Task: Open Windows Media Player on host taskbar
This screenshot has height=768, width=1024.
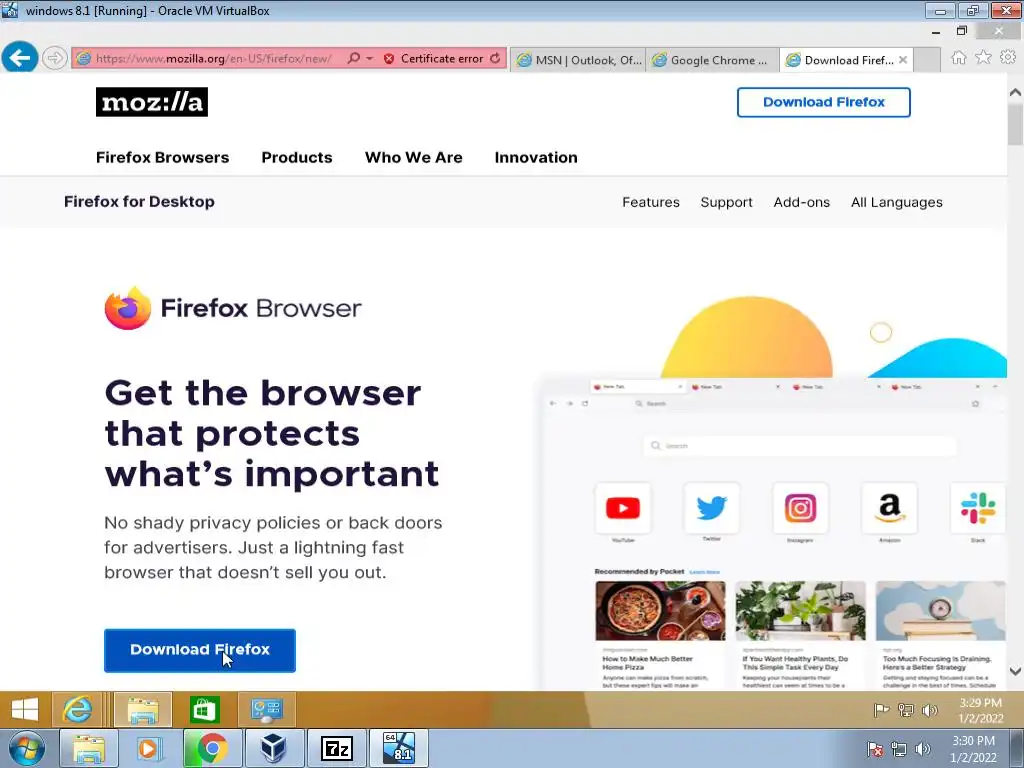Action: (149, 748)
